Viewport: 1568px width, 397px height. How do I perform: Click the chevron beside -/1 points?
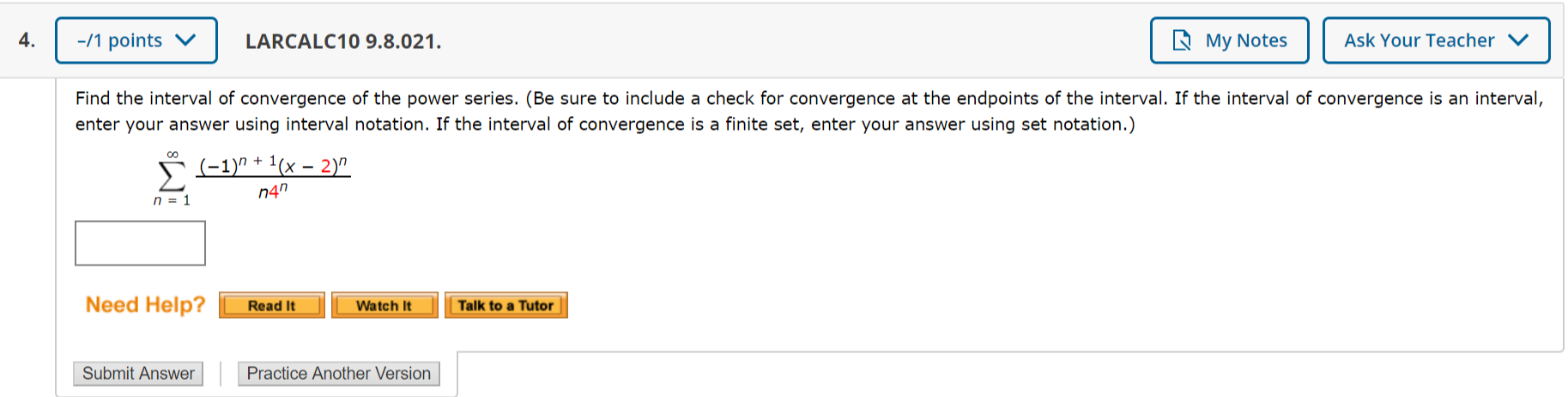185,40
